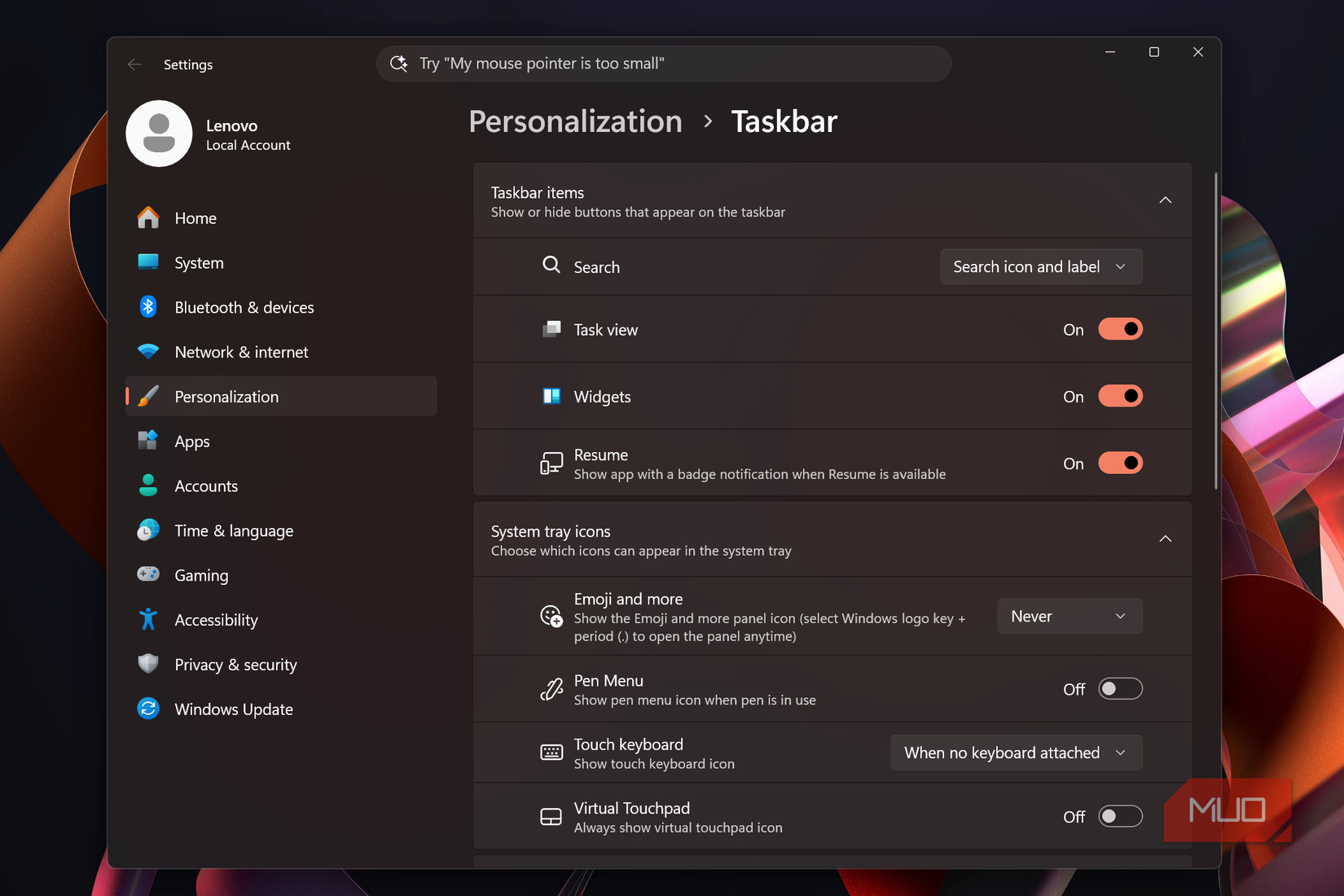Open Time & language settings
This screenshot has width=1344, height=896.
click(x=281, y=530)
